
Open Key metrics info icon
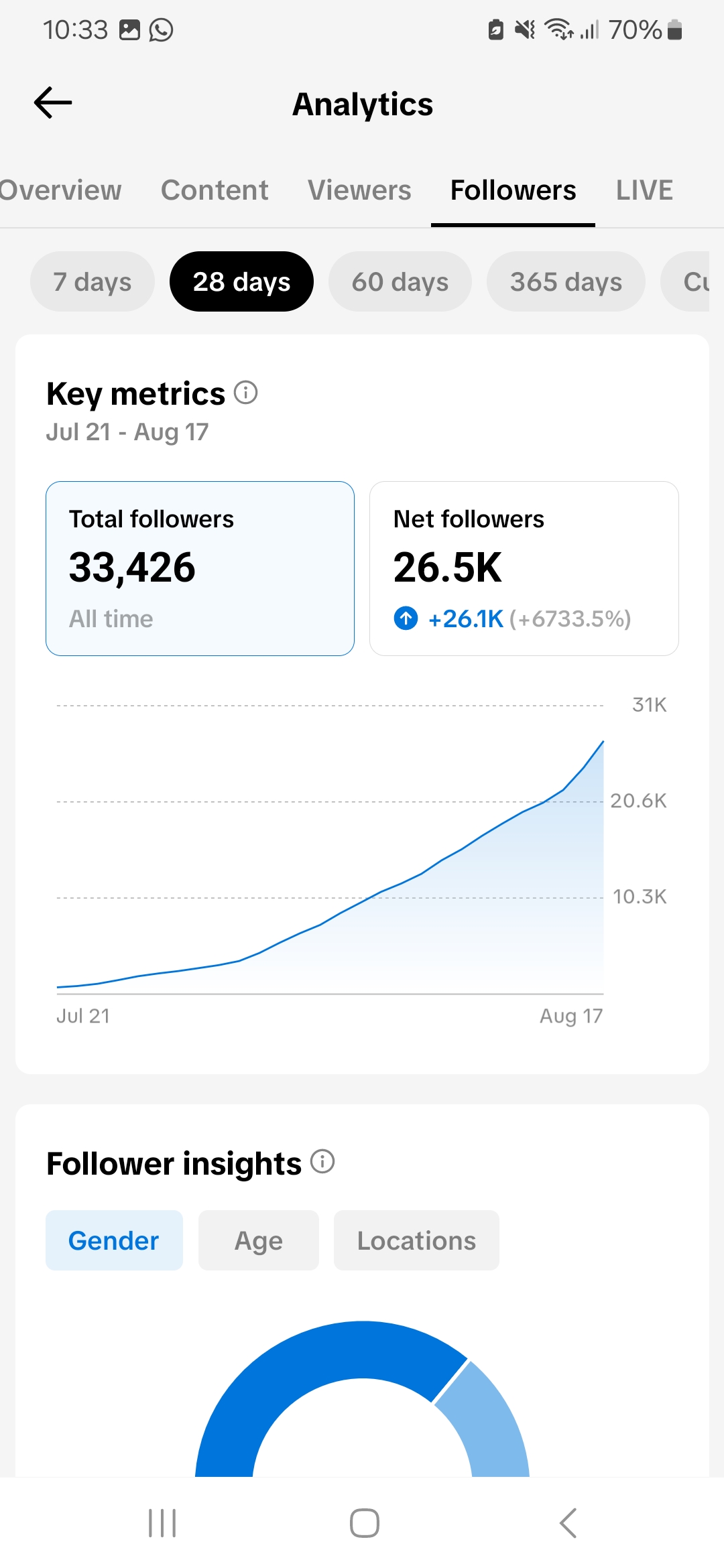(246, 393)
